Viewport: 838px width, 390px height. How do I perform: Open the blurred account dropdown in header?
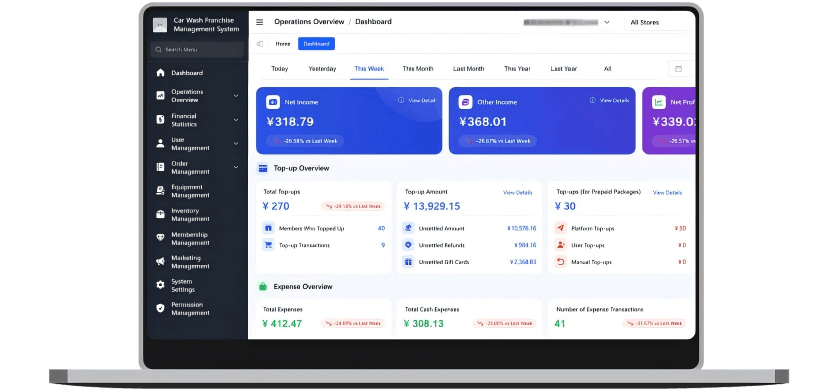tap(567, 22)
